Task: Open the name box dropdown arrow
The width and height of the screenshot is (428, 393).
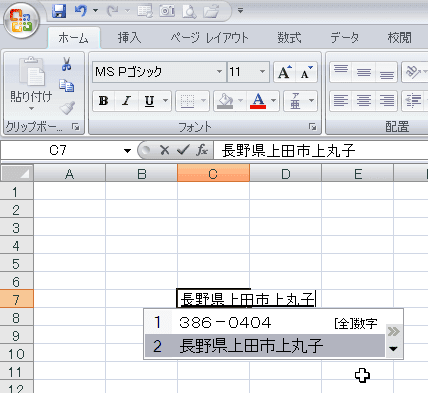Action: click(127, 151)
